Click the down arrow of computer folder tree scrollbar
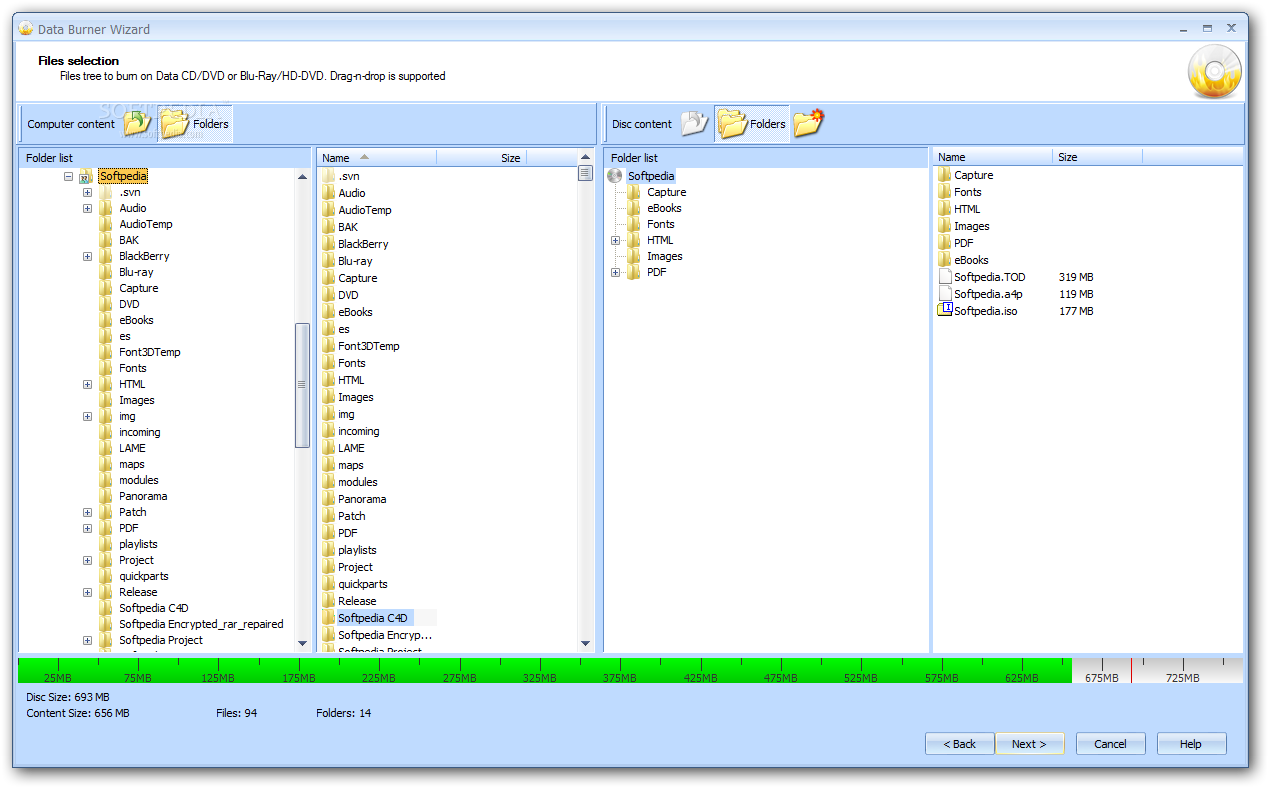1269x788 pixels. [x=302, y=645]
